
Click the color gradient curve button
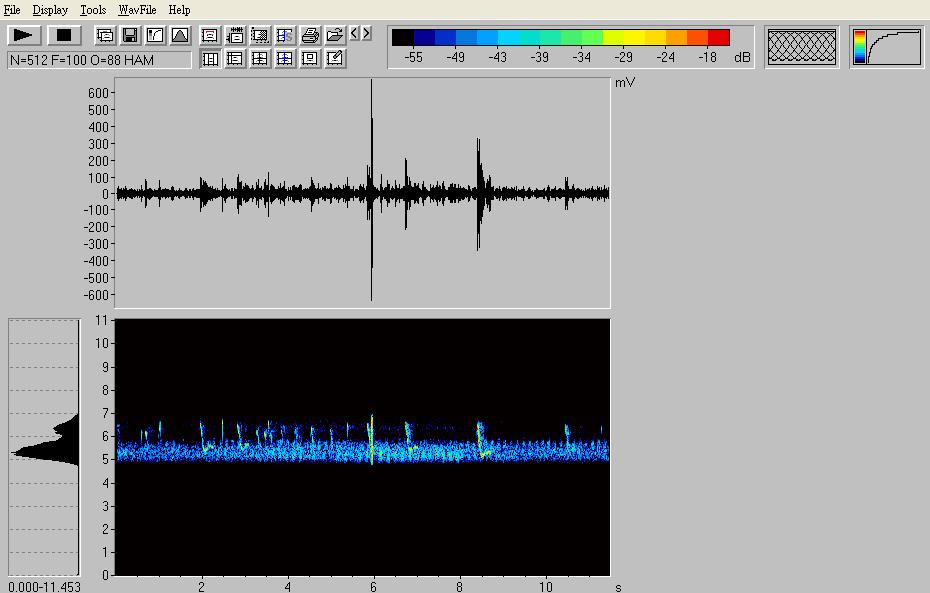point(887,47)
